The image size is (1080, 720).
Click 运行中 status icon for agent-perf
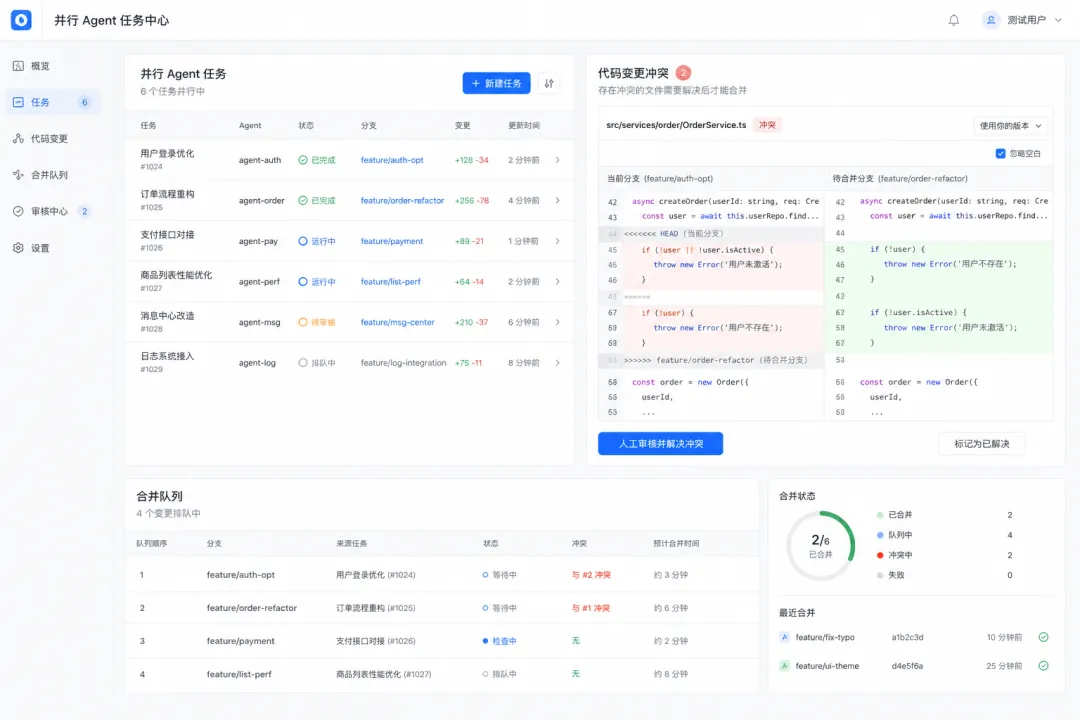pyautogui.click(x=302, y=282)
